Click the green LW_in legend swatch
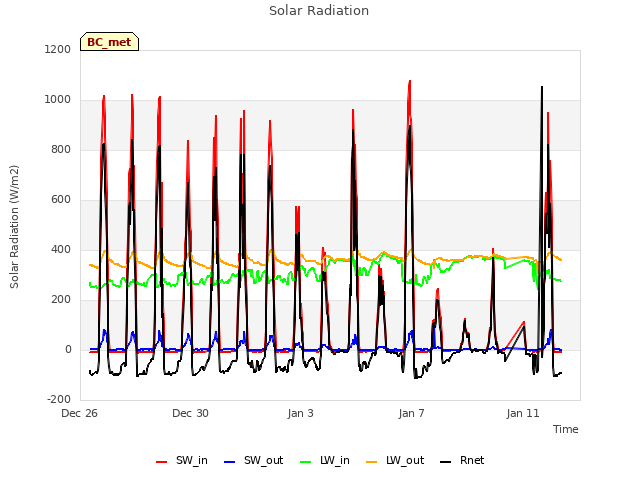This screenshot has width=640, height=480. 306,462
